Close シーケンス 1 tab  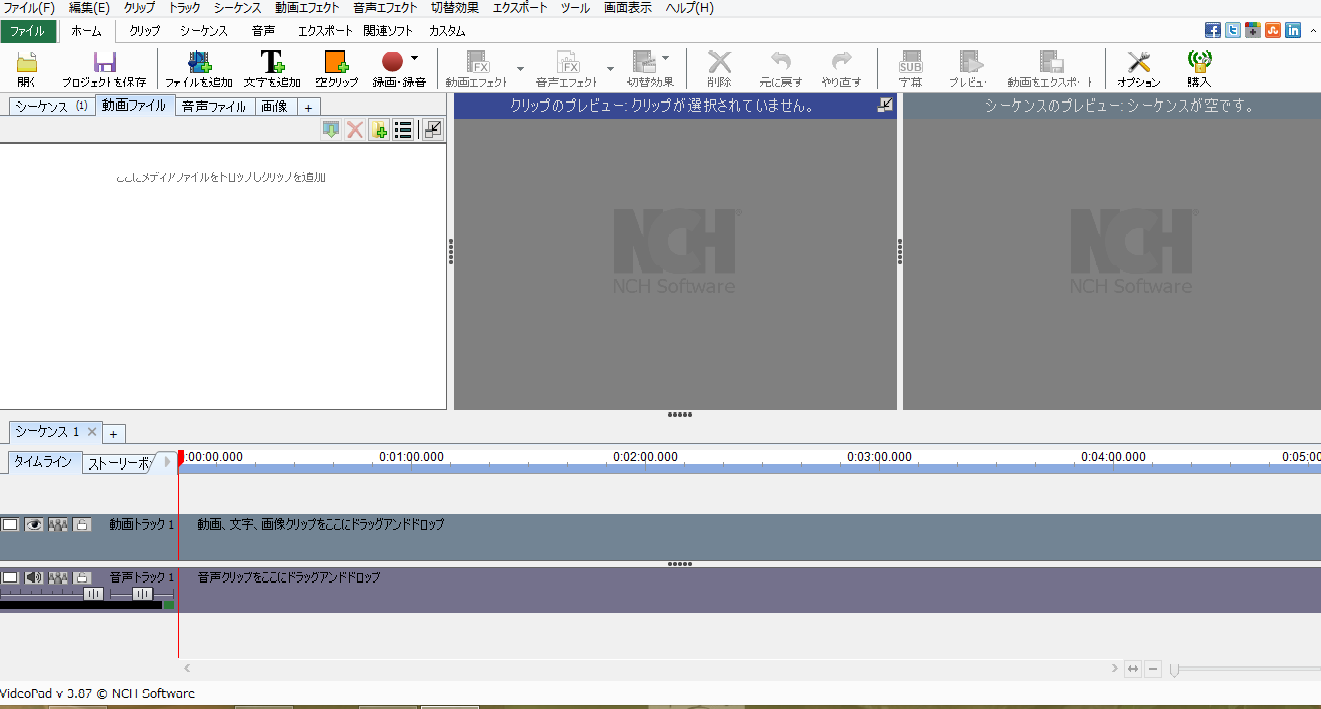pos(92,432)
